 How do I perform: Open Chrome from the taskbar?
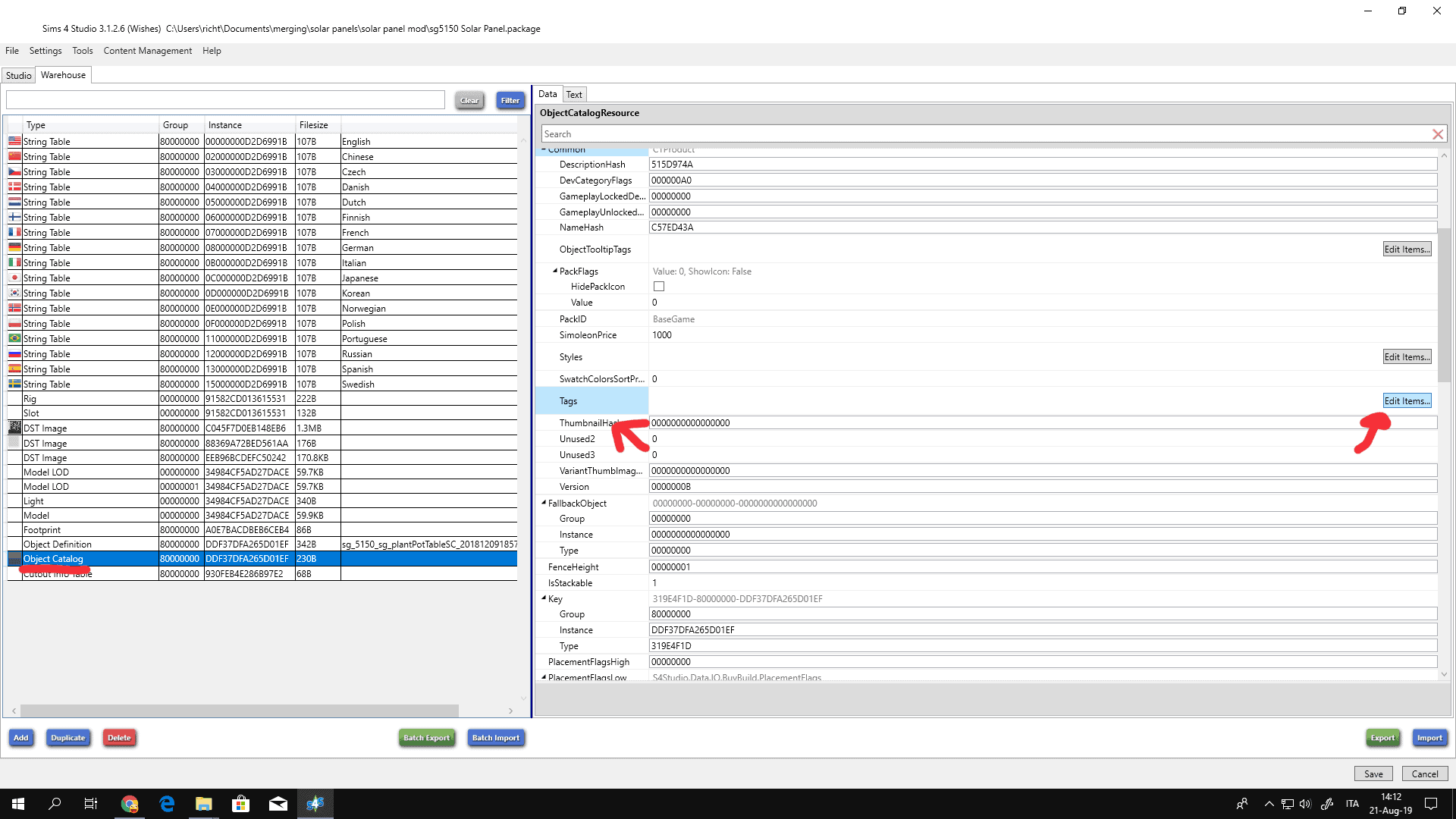(130, 804)
